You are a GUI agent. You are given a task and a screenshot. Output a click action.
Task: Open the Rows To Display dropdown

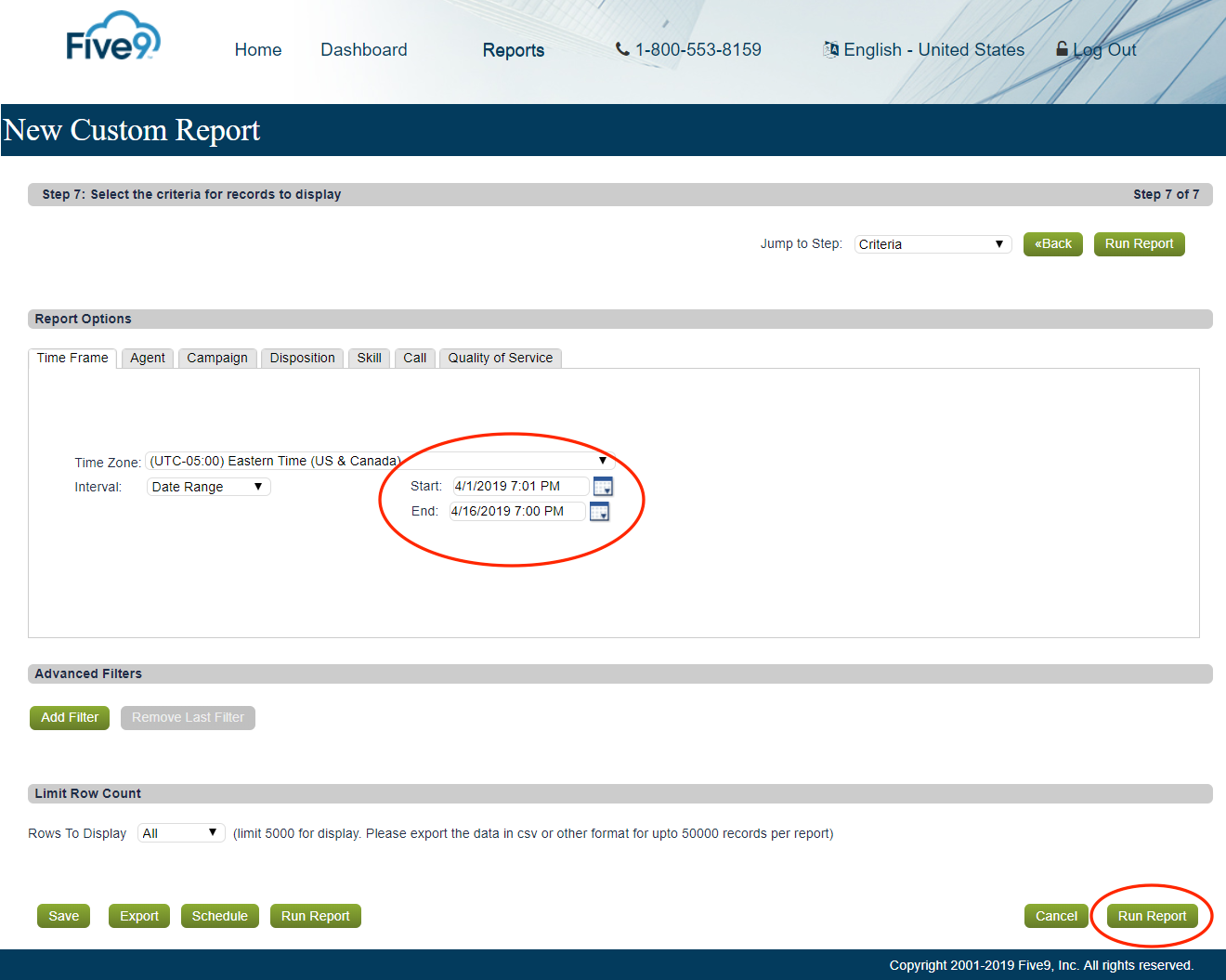tap(180, 832)
